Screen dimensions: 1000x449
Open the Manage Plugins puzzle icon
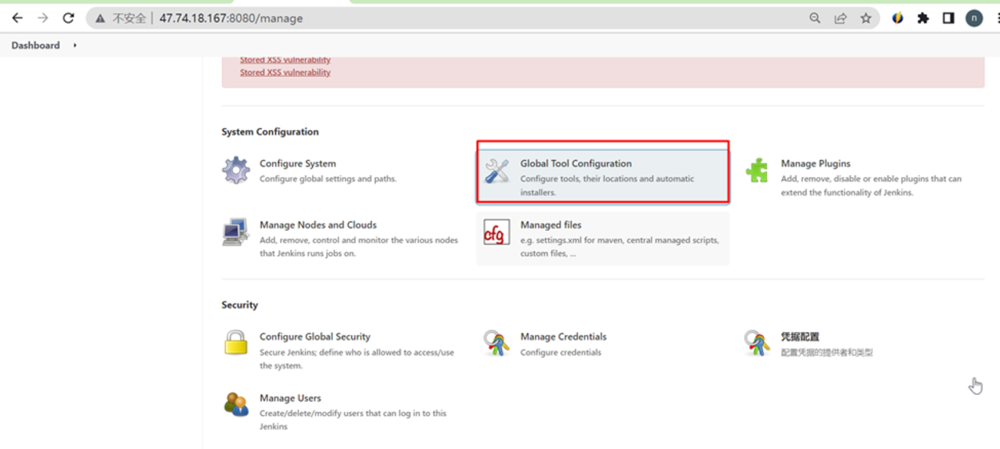pos(757,171)
